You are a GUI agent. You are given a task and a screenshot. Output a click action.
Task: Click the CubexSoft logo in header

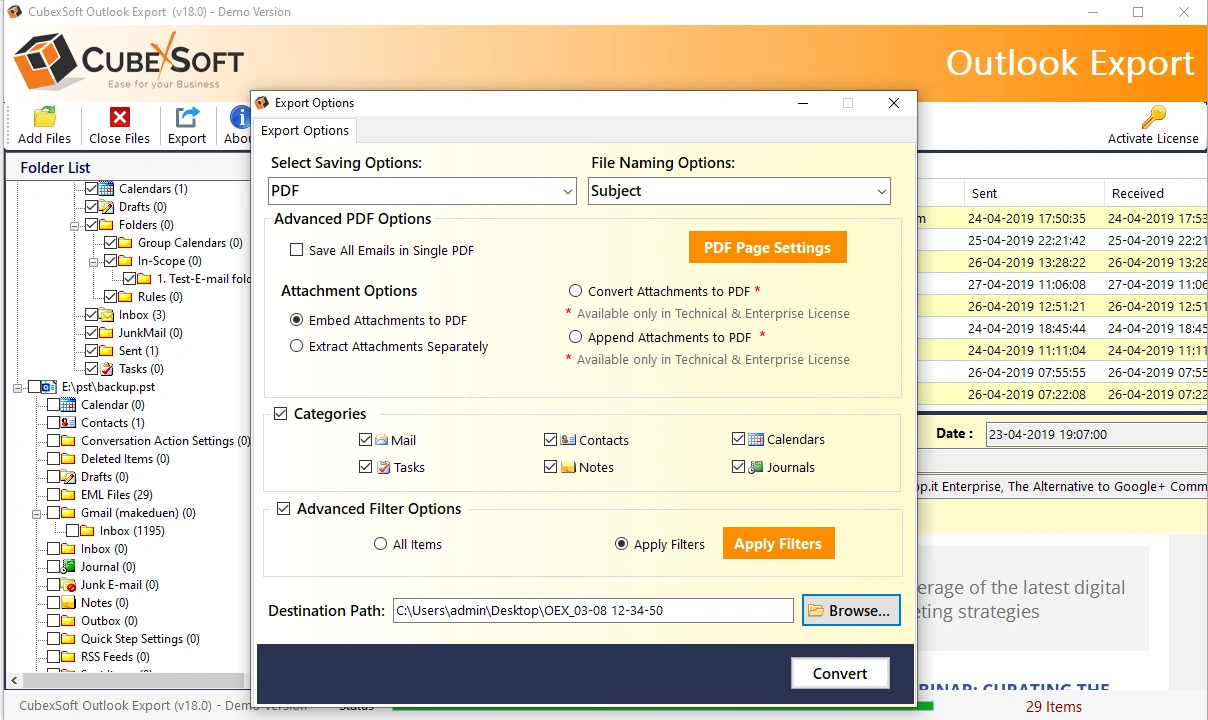(x=128, y=62)
